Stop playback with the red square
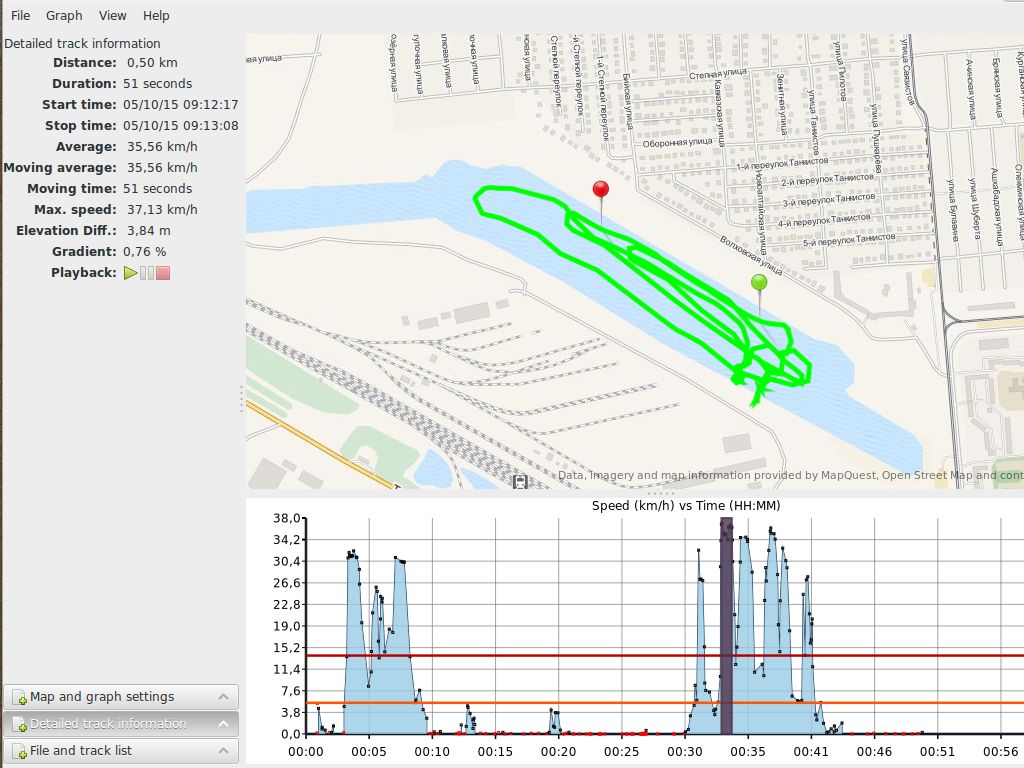 [163, 273]
